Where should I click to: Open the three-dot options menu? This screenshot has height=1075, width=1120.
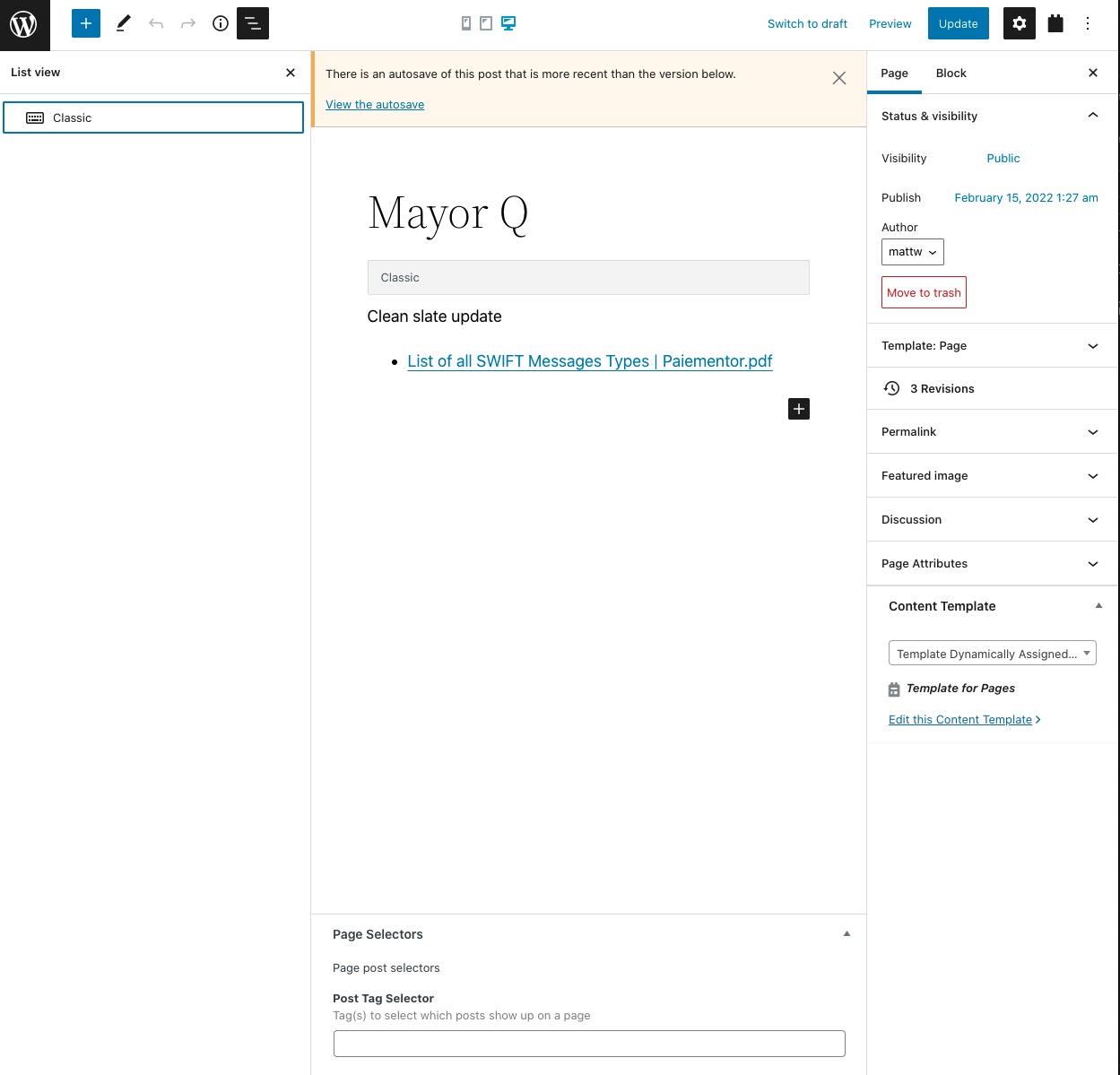1087,24
